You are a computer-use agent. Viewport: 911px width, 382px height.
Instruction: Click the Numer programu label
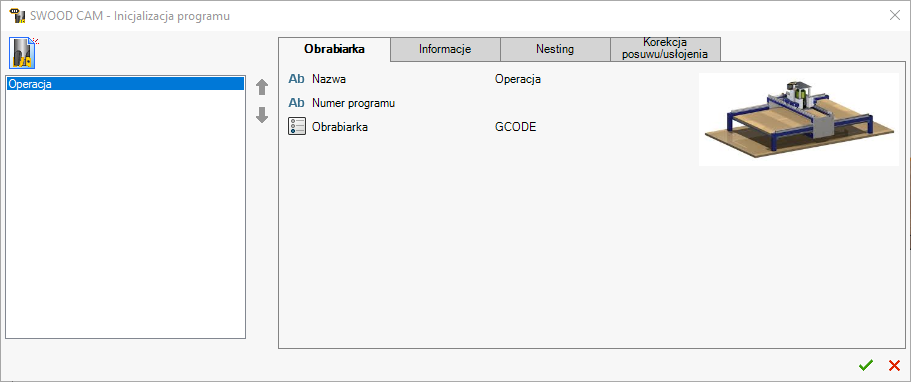[354, 103]
